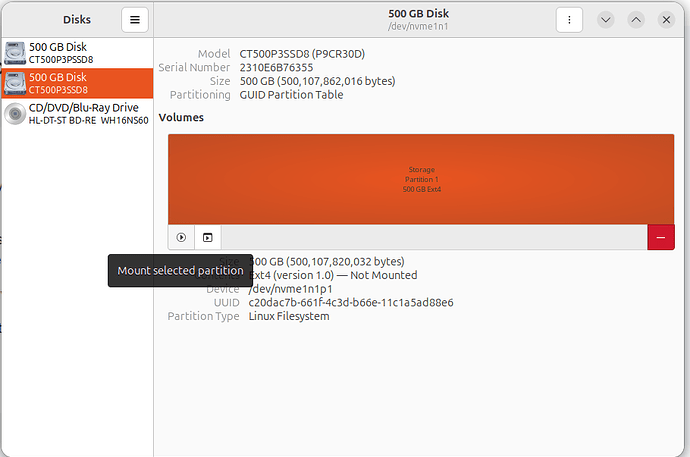690x457 pixels.
Task: Click the serial number 2310E6B76355
Action: pos(276,67)
